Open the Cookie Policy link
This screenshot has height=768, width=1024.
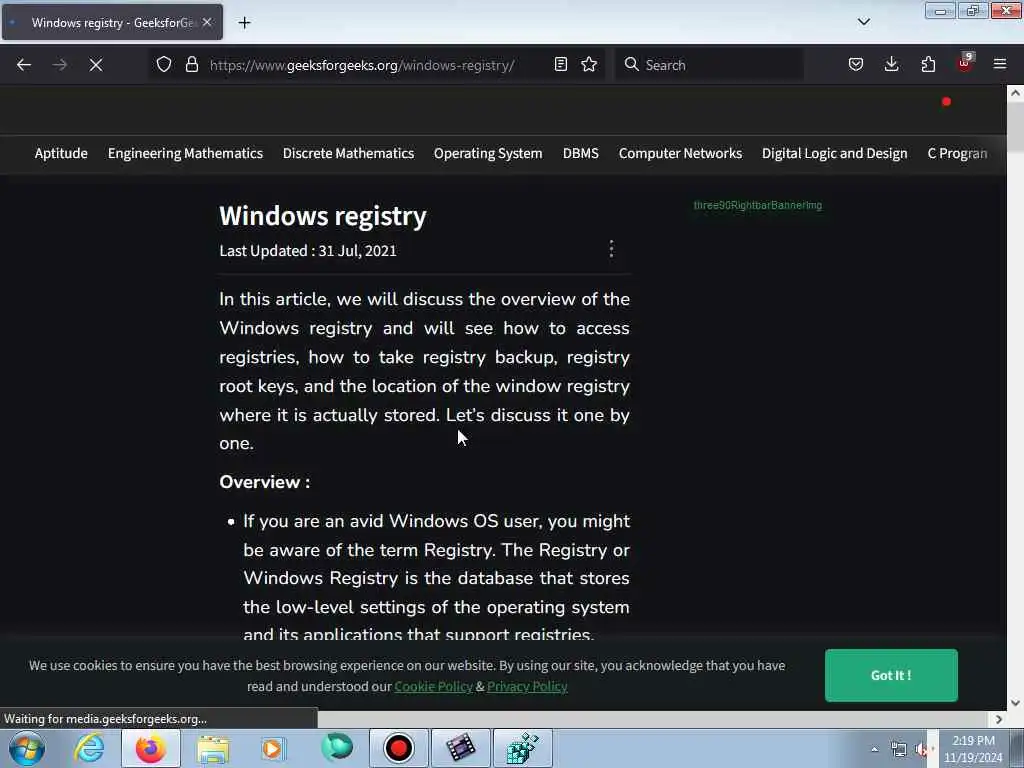pyautogui.click(x=433, y=686)
